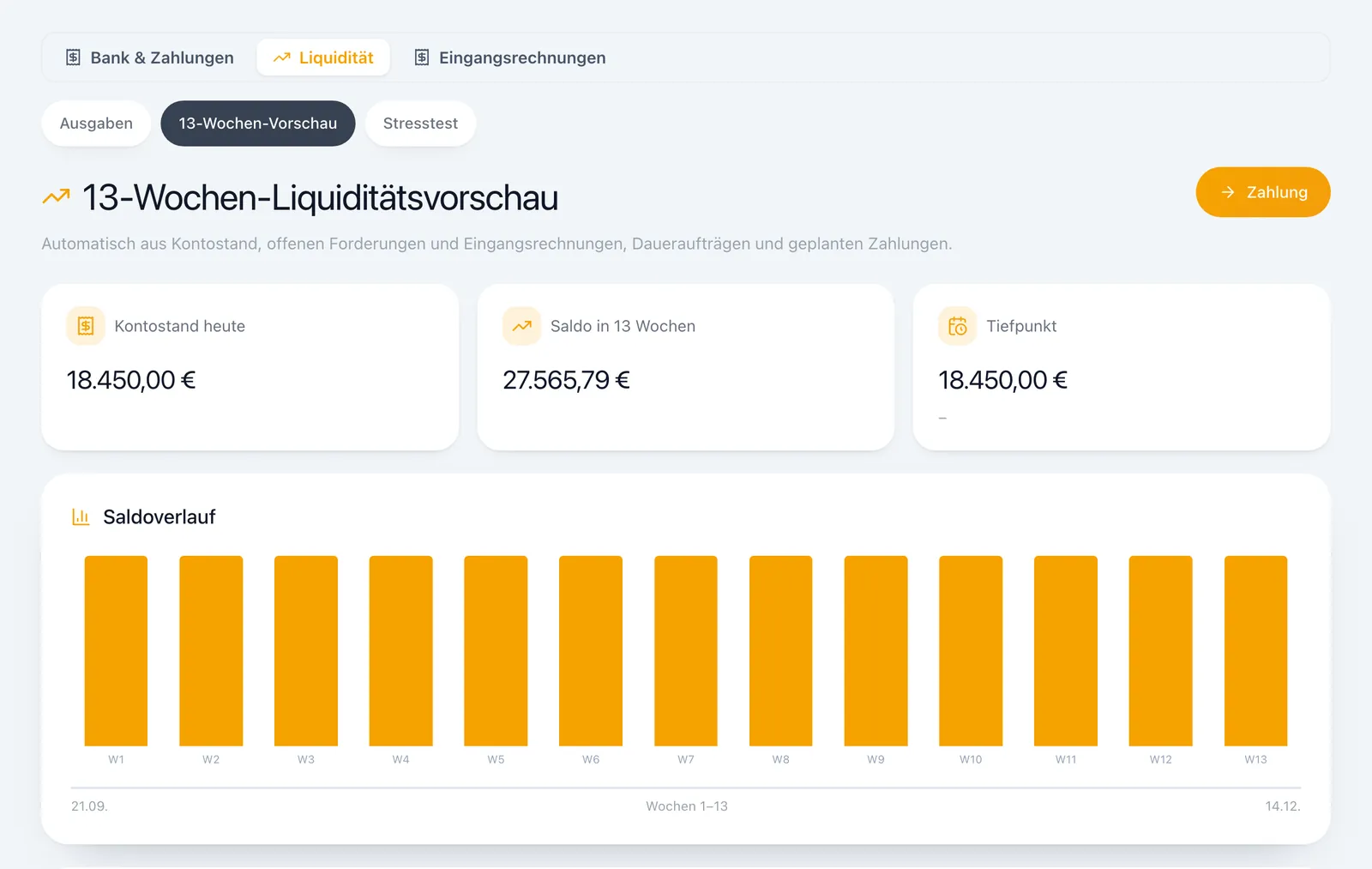Click the Liquidität trend arrow icon
Viewport: 1372px width, 869px height.
282,57
